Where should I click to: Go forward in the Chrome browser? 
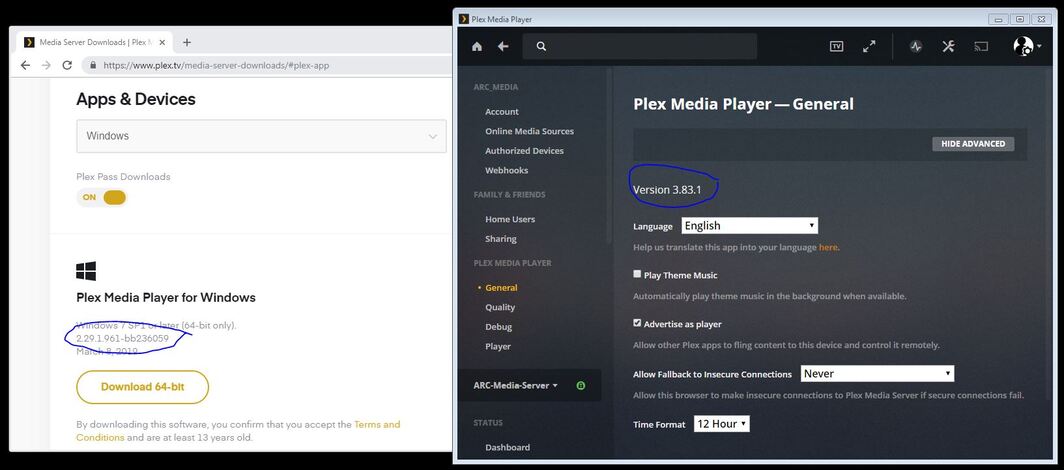tap(46, 65)
